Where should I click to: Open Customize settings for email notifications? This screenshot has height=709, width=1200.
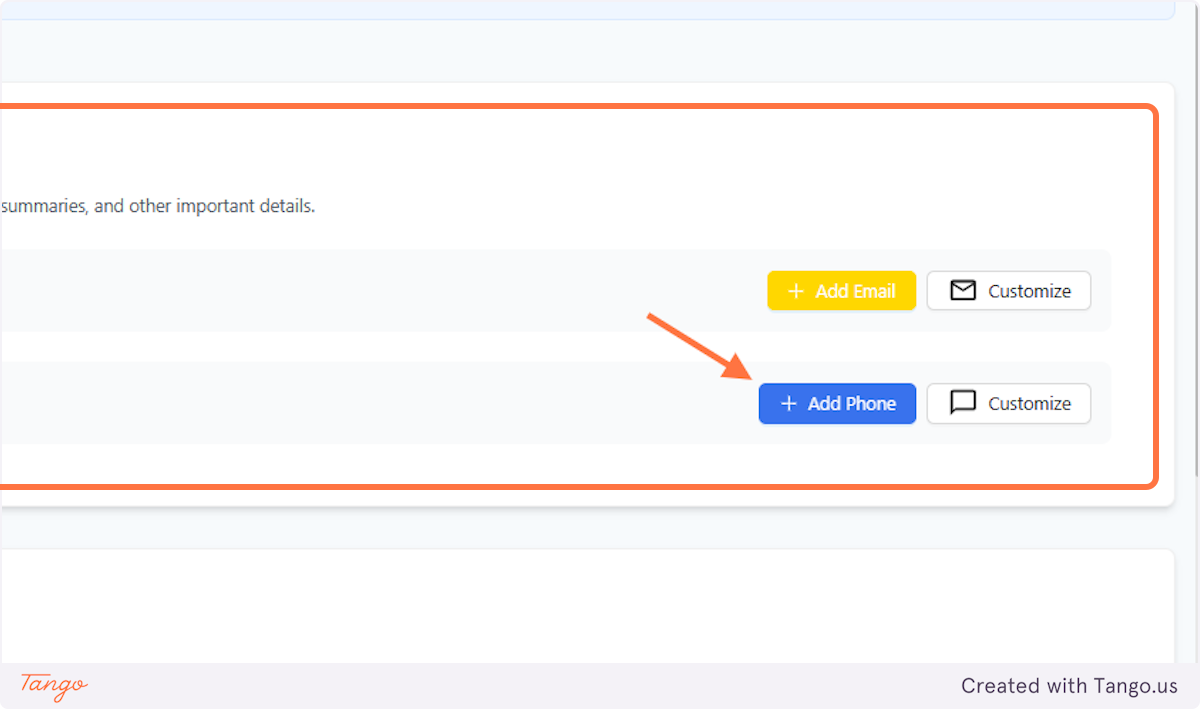1008,290
